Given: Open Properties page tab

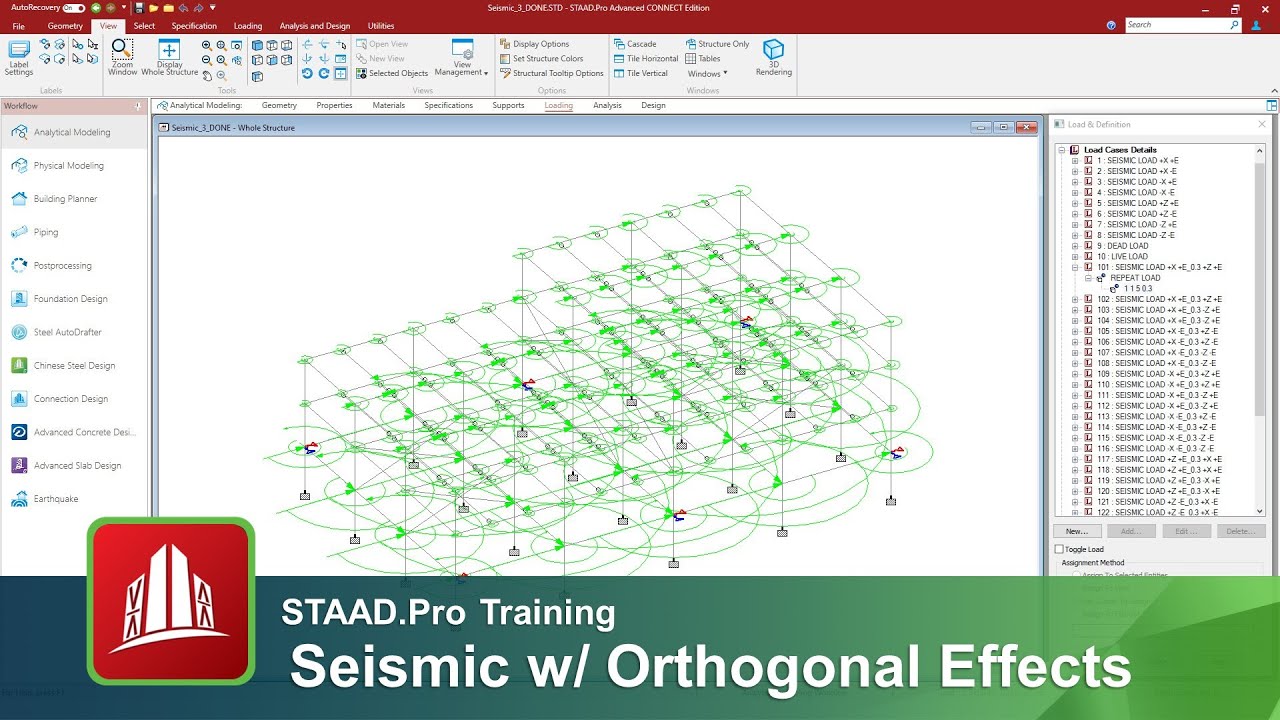Looking at the screenshot, I should 334,105.
